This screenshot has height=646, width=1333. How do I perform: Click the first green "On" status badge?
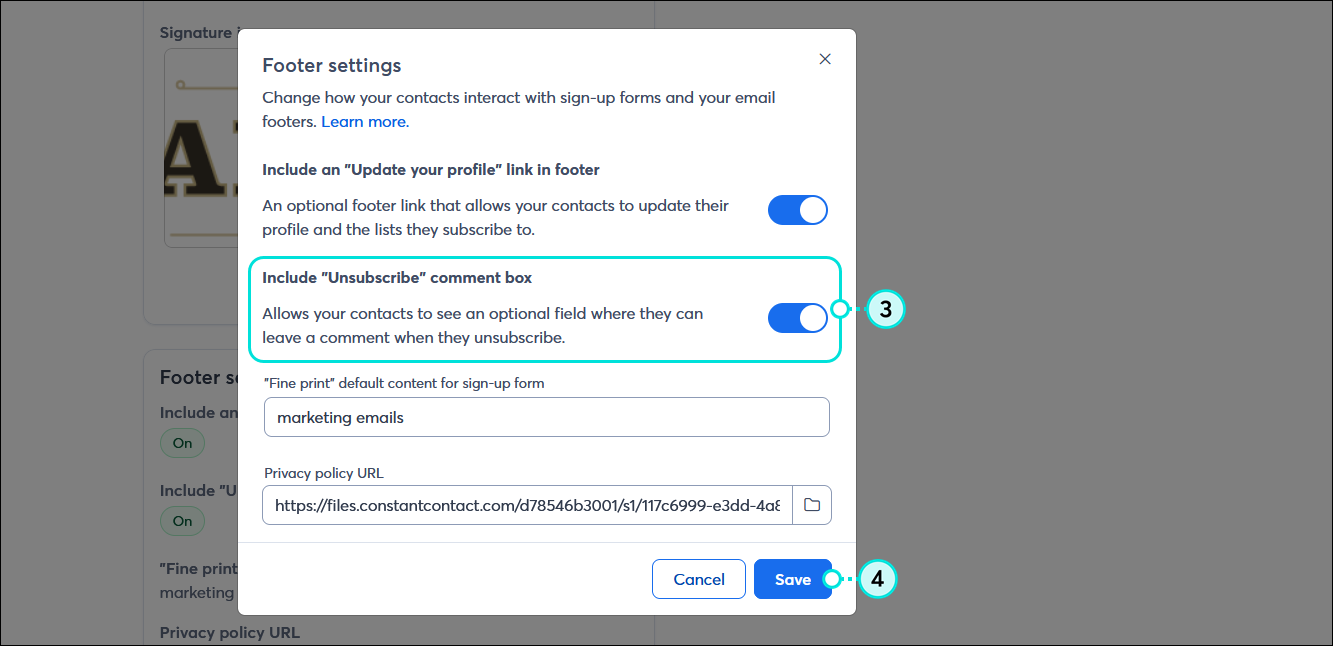[x=182, y=443]
